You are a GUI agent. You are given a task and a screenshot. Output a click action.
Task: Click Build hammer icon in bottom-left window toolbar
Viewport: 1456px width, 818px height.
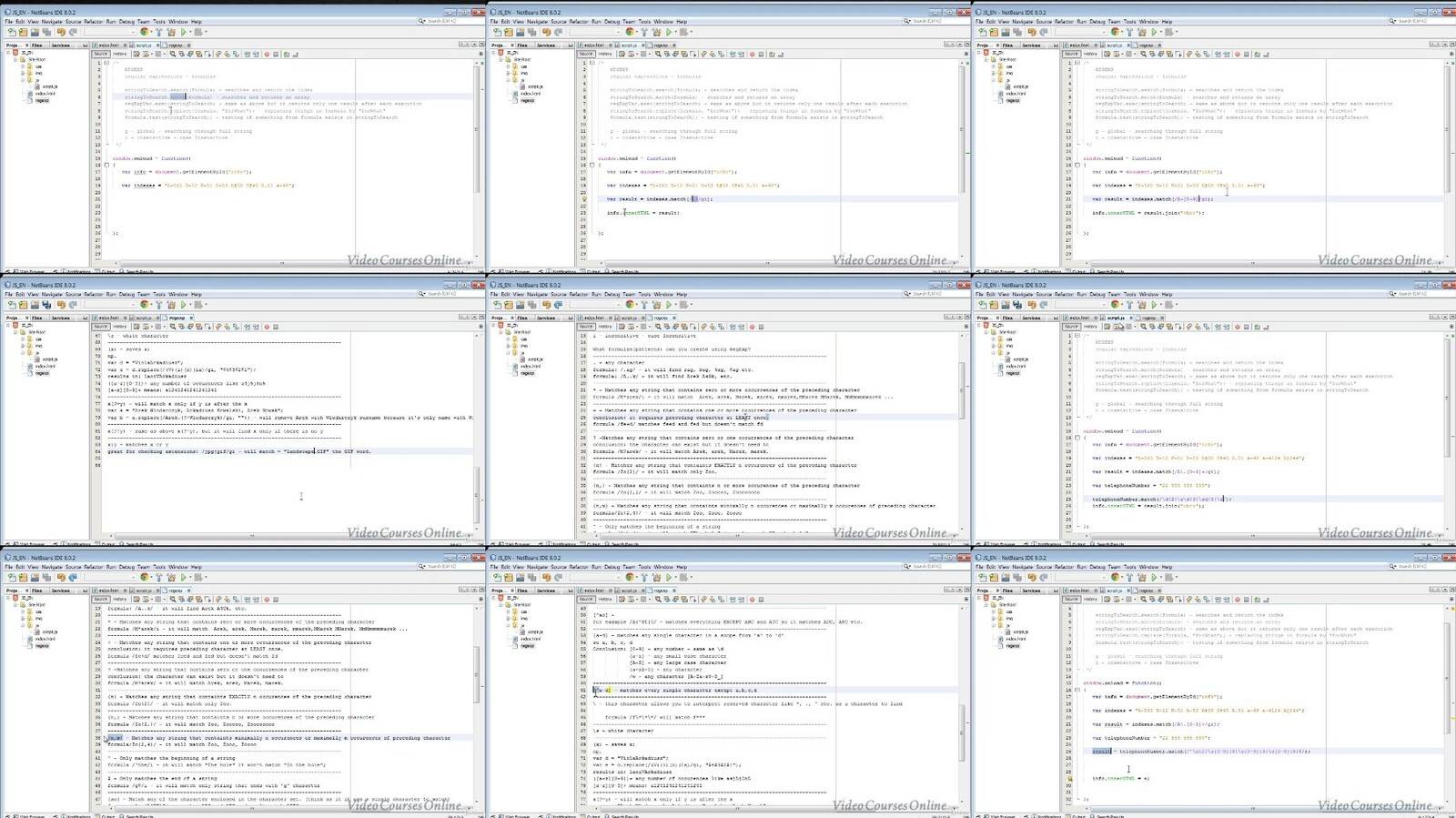coord(158,578)
